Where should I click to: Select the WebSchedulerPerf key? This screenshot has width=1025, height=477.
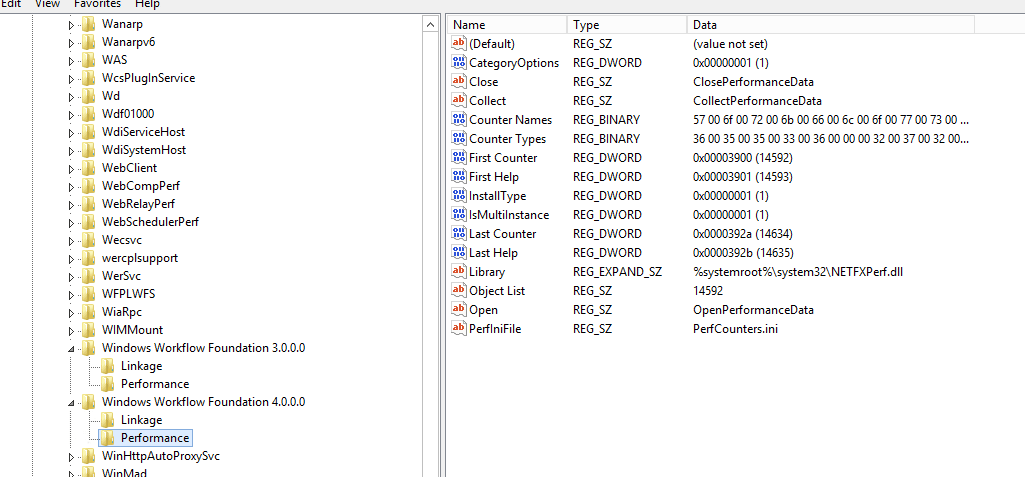[x=150, y=222]
